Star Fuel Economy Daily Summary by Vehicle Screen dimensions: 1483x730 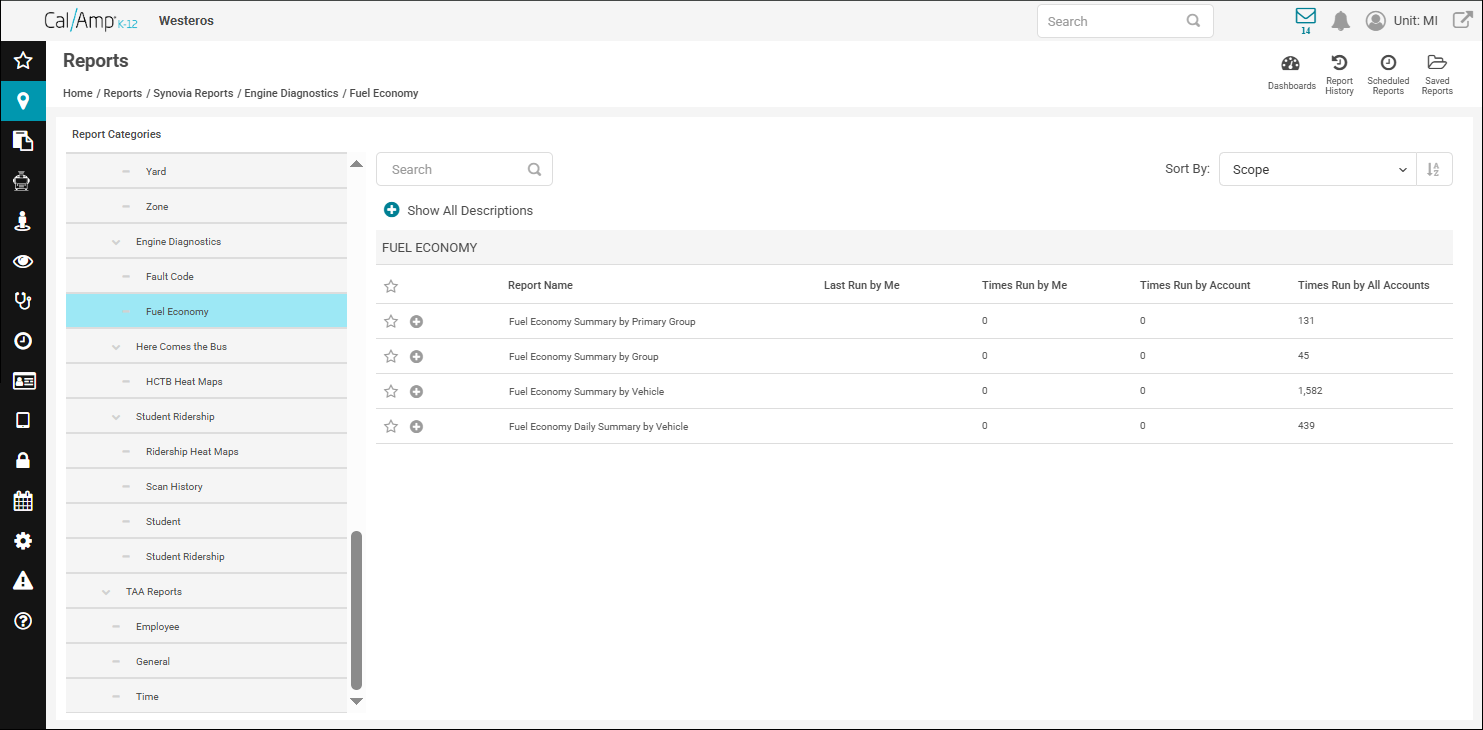tap(391, 426)
